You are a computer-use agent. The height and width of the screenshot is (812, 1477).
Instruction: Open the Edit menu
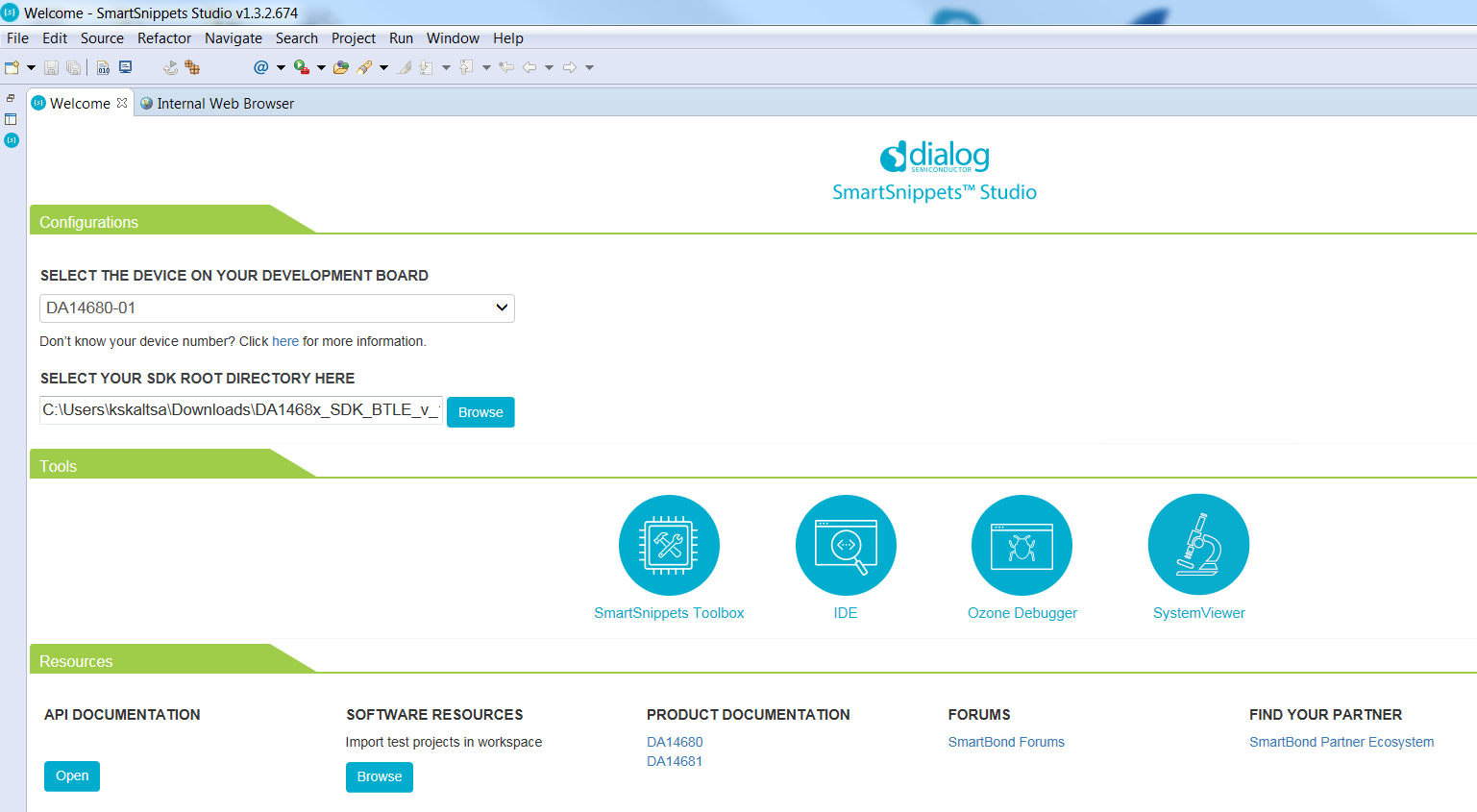(x=55, y=38)
